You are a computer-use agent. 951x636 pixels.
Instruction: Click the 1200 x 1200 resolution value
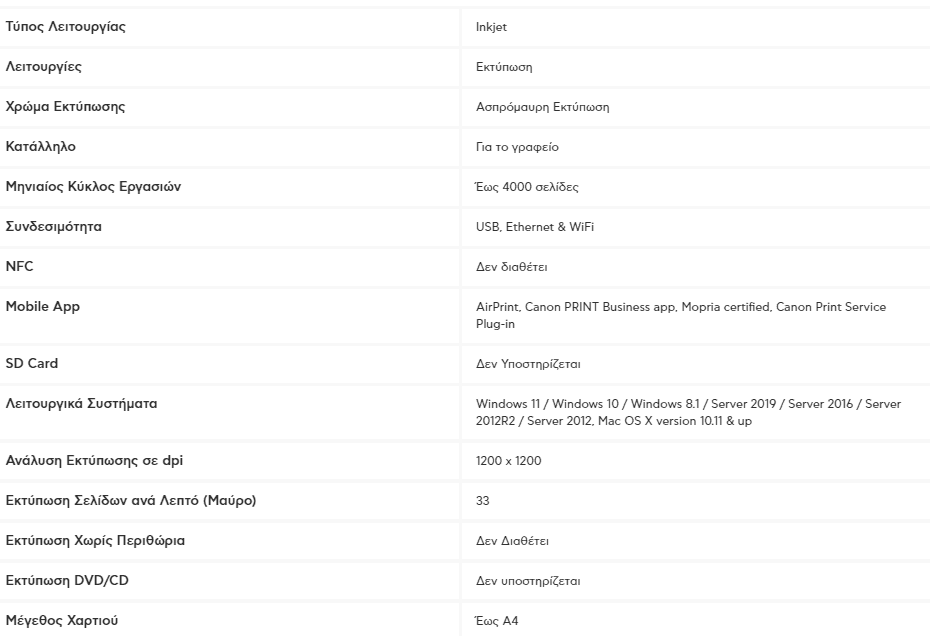coord(508,461)
